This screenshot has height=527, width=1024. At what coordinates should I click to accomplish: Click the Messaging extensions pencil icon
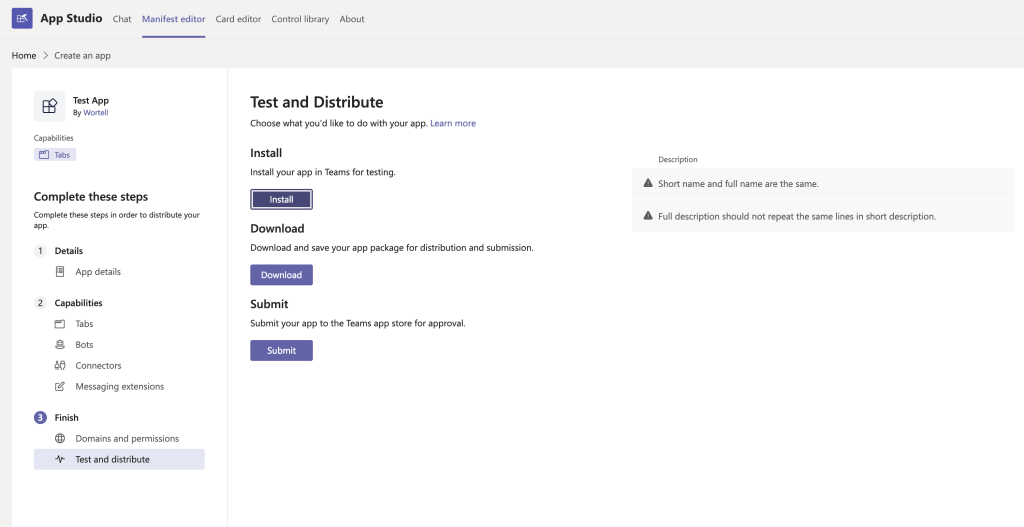(60, 387)
